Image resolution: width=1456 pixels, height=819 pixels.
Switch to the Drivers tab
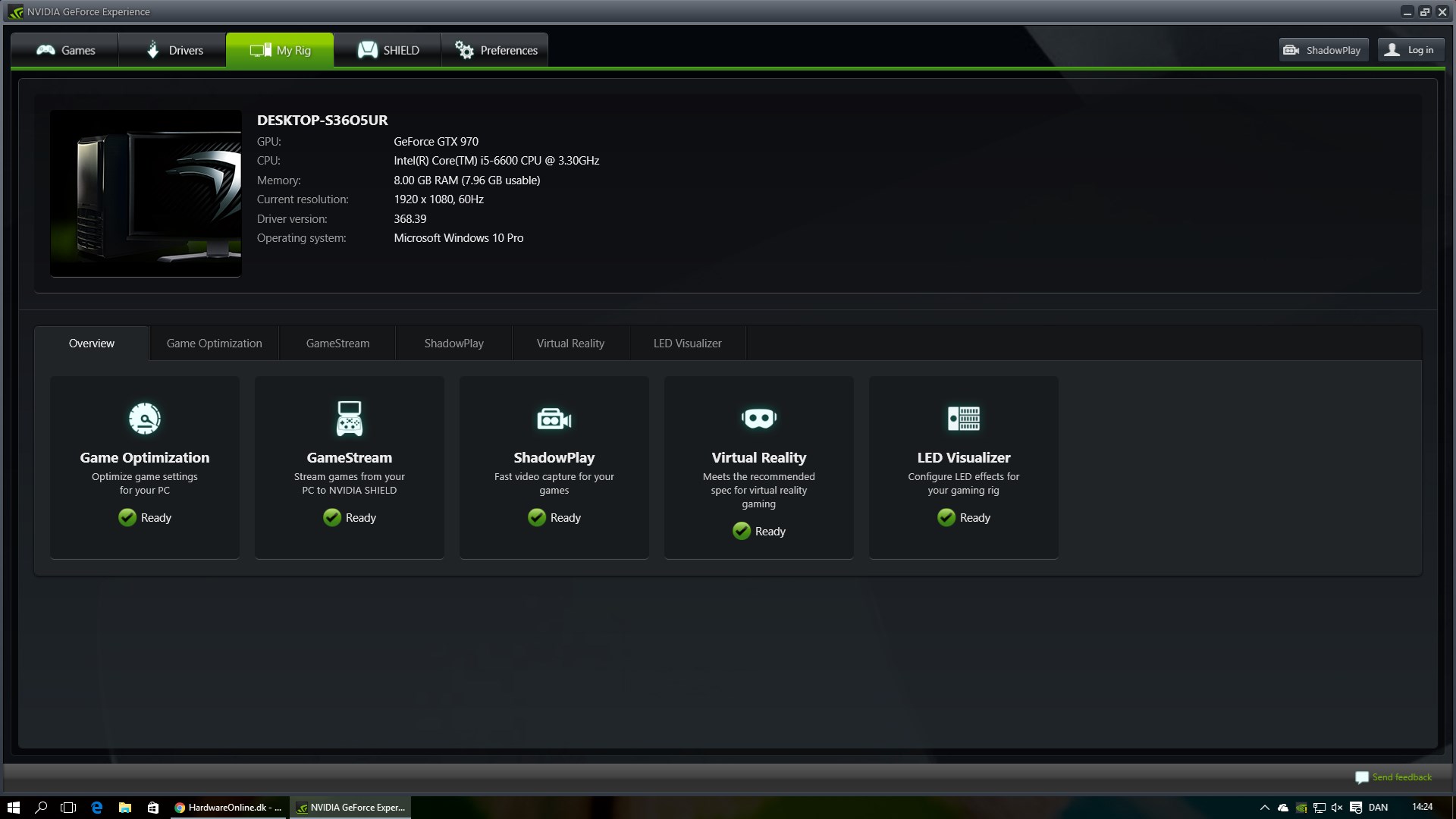coord(173,50)
